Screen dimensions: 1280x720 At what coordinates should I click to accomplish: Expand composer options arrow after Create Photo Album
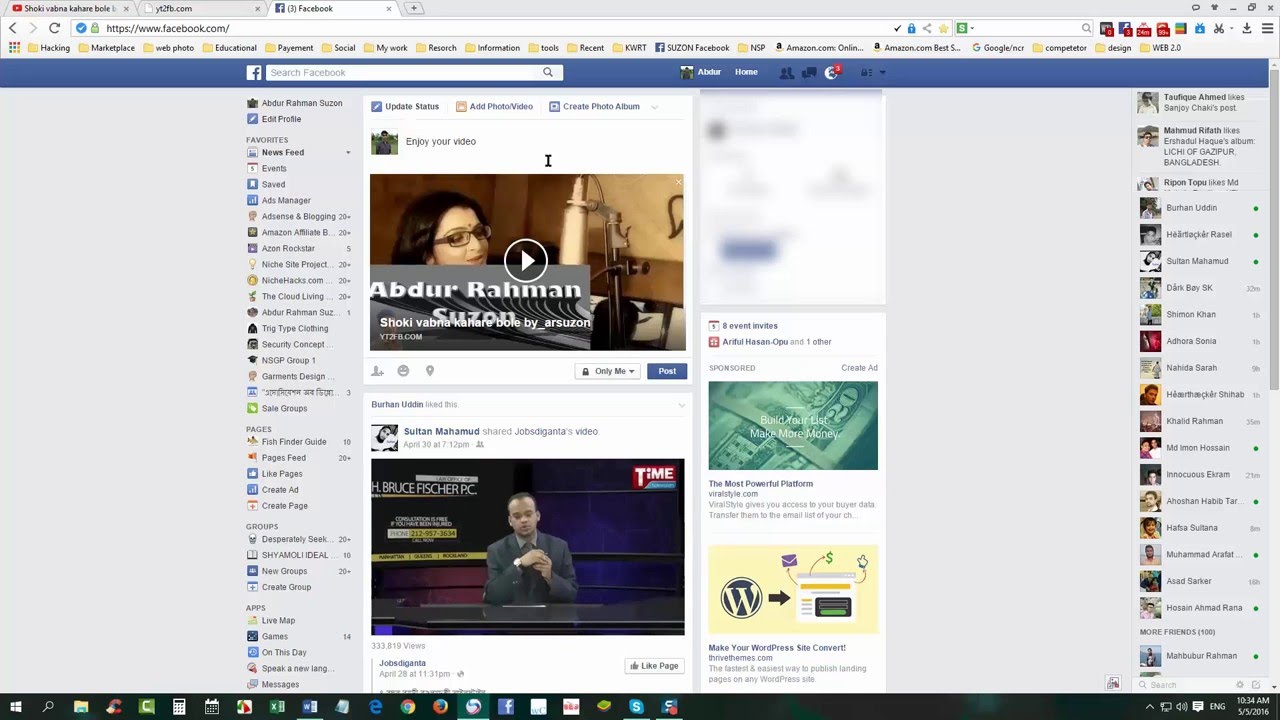[x=655, y=107]
